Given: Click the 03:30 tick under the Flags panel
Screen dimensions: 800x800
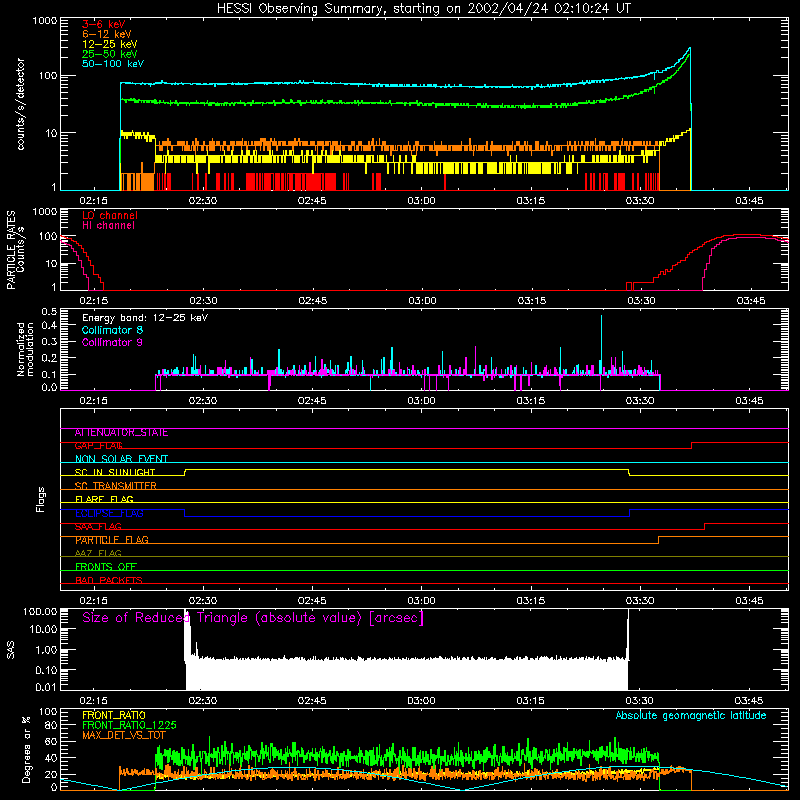Looking at the screenshot, I should pos(640,601).
